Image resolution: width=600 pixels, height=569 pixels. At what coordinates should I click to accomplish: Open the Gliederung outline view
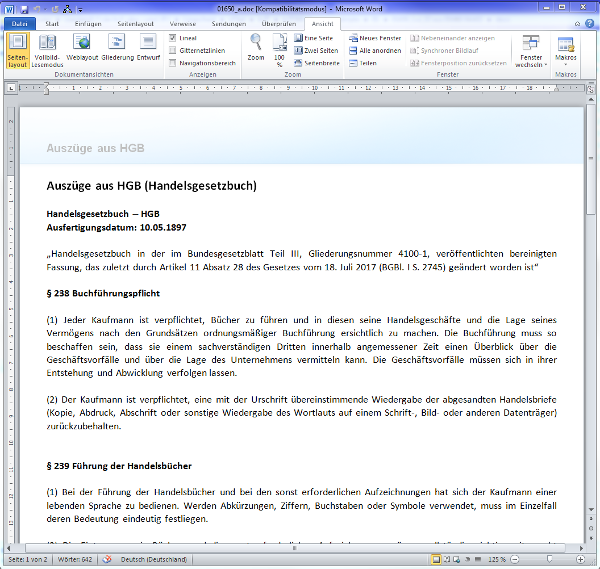pos(117,48)
